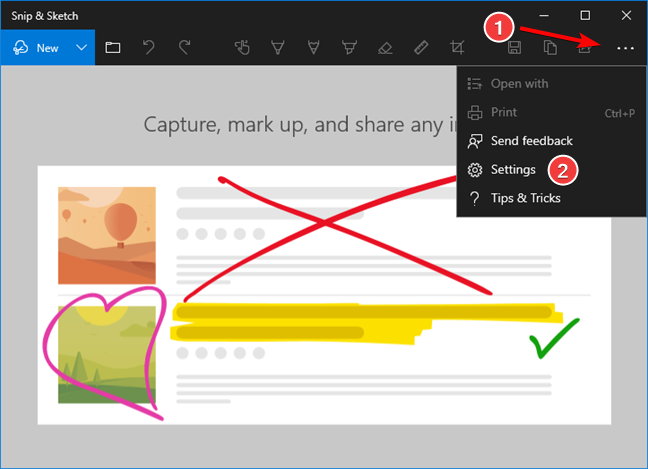648x469 pixels.
Task: Copy the snip to clipboard
Action: tap(550, 48)
